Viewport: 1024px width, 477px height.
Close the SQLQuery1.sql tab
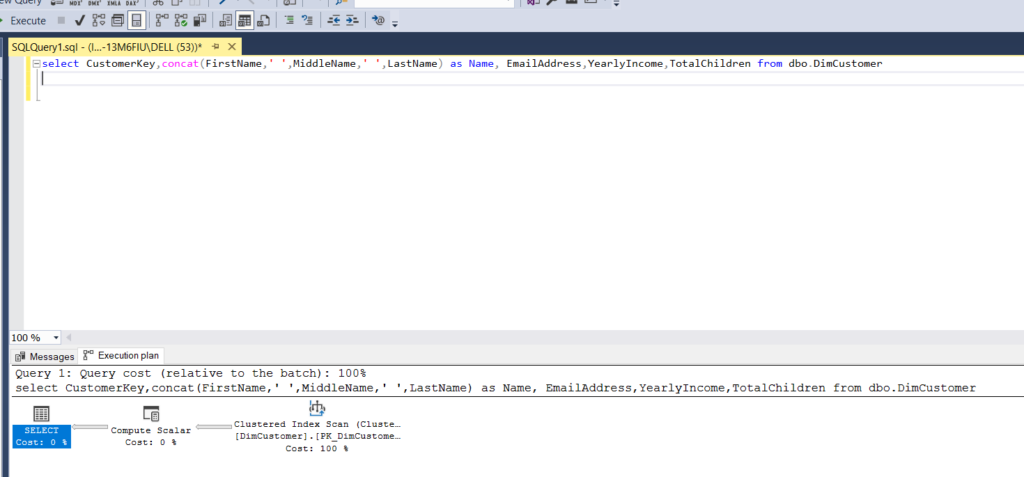[x=230, y=46]
